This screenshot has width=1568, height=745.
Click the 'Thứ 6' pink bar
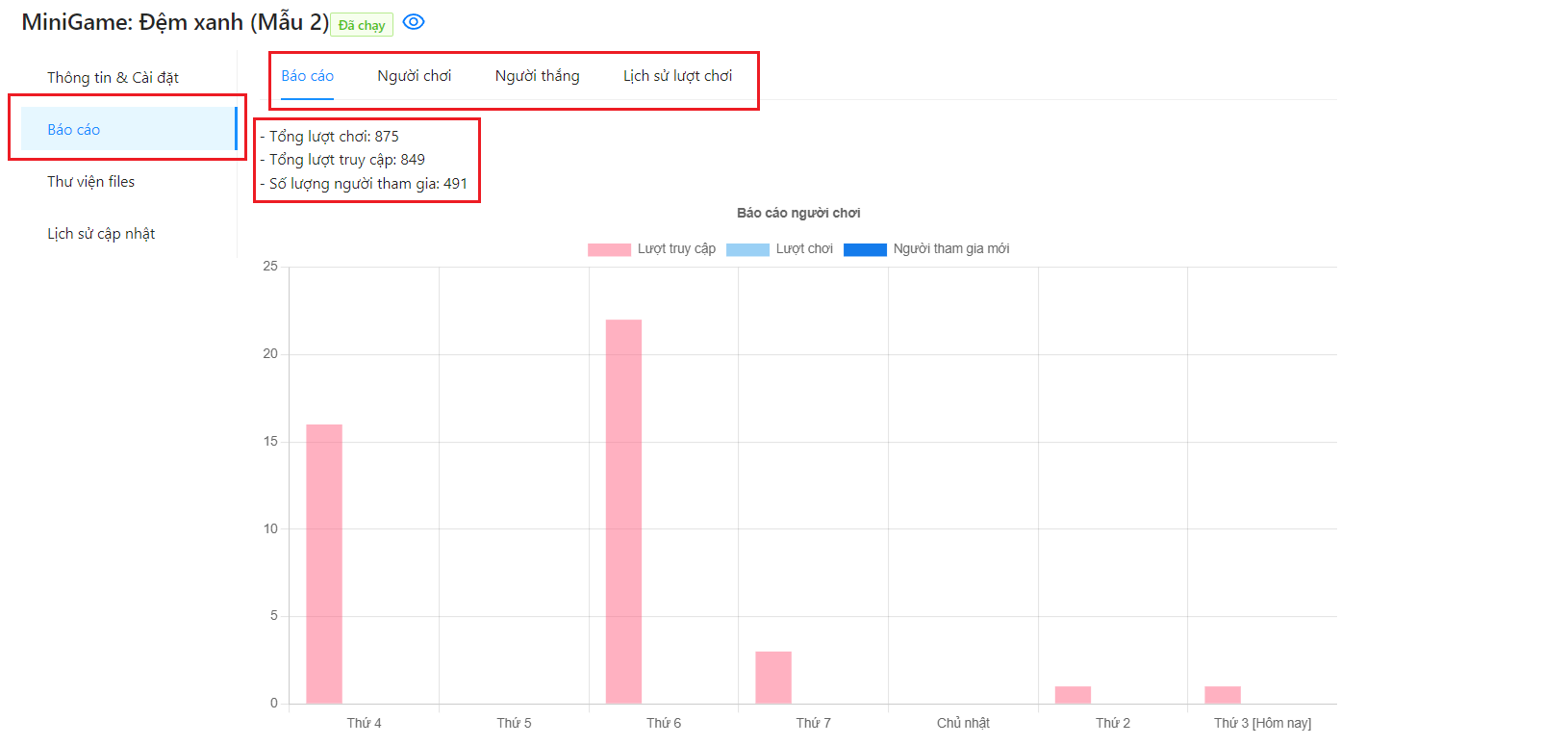click(x=623, y=510)
